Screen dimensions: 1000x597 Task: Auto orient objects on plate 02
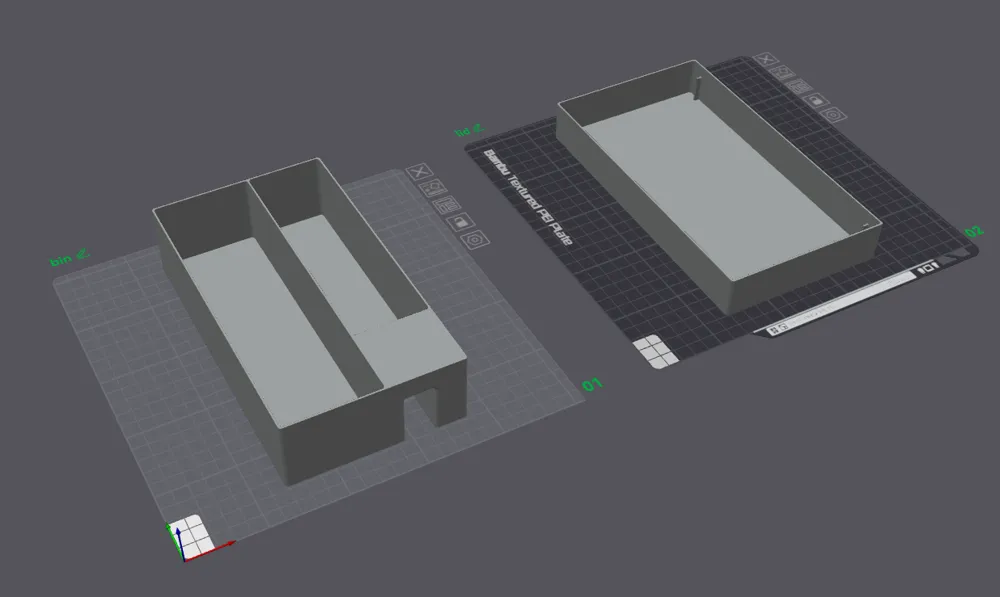coord(783,73)
